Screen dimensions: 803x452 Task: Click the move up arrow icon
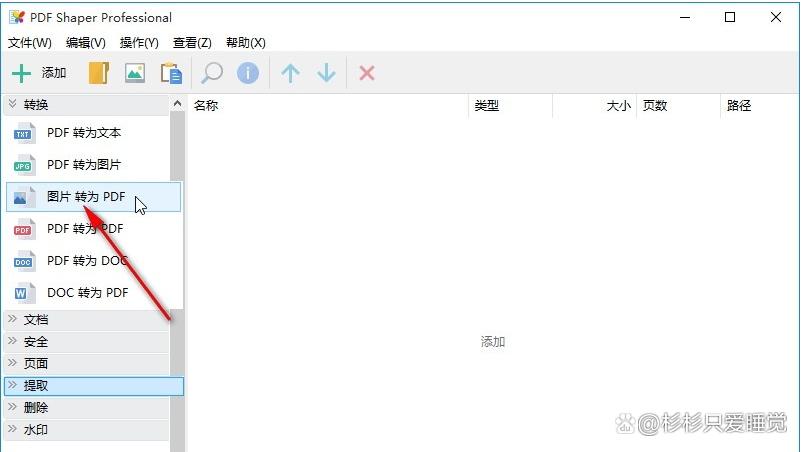click(x=290, y=73)
